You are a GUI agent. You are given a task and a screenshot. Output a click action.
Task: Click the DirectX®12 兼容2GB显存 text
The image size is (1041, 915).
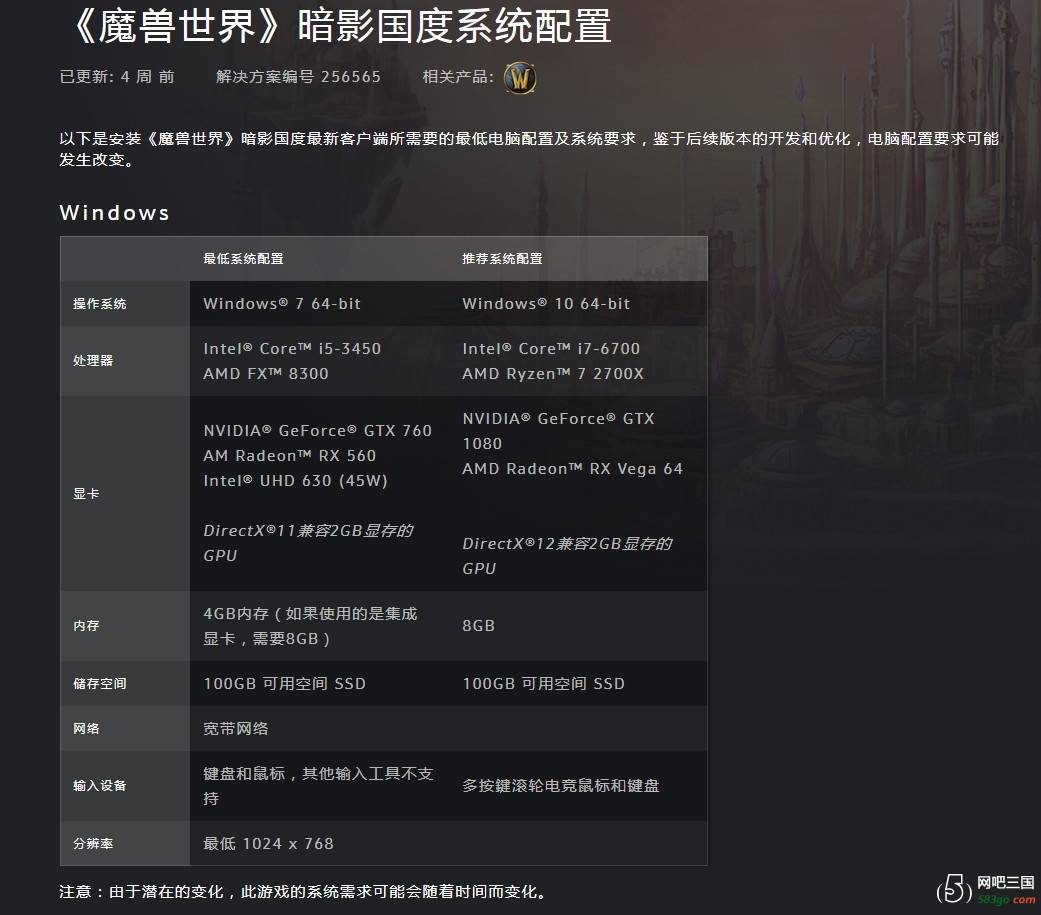(567, 556)
